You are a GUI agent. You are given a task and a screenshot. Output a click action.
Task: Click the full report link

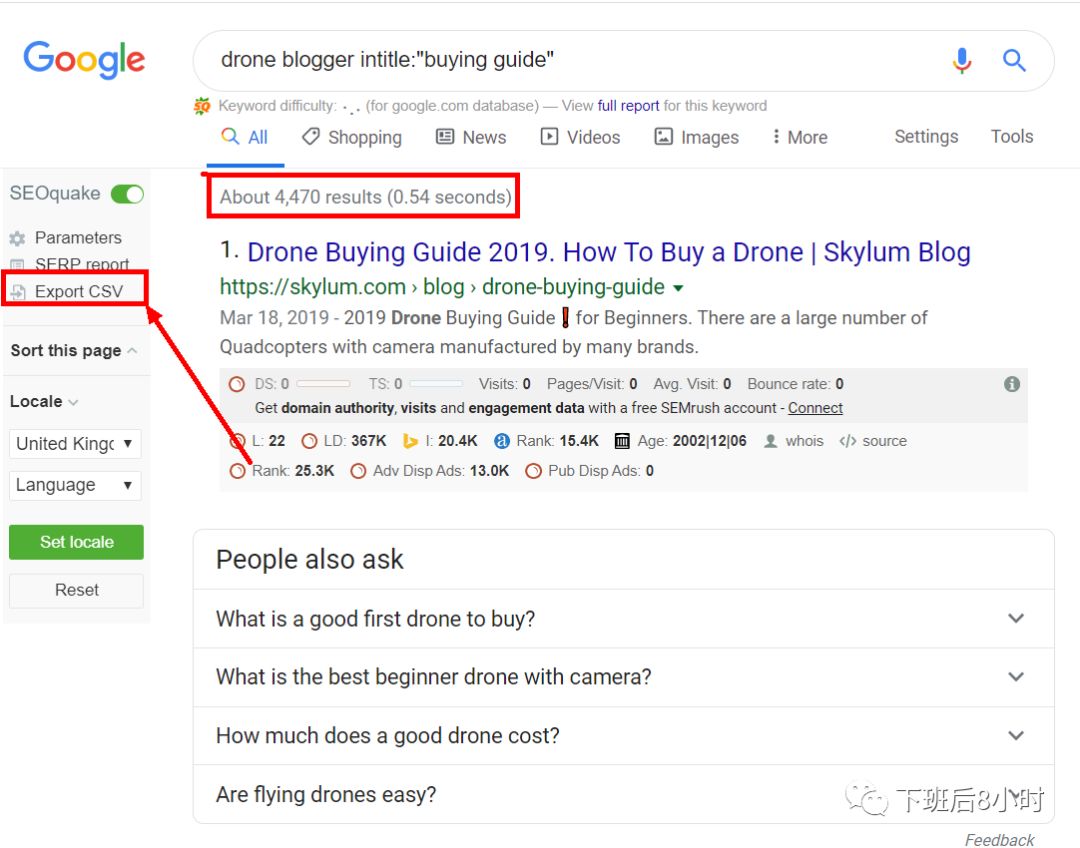point(628,106)
